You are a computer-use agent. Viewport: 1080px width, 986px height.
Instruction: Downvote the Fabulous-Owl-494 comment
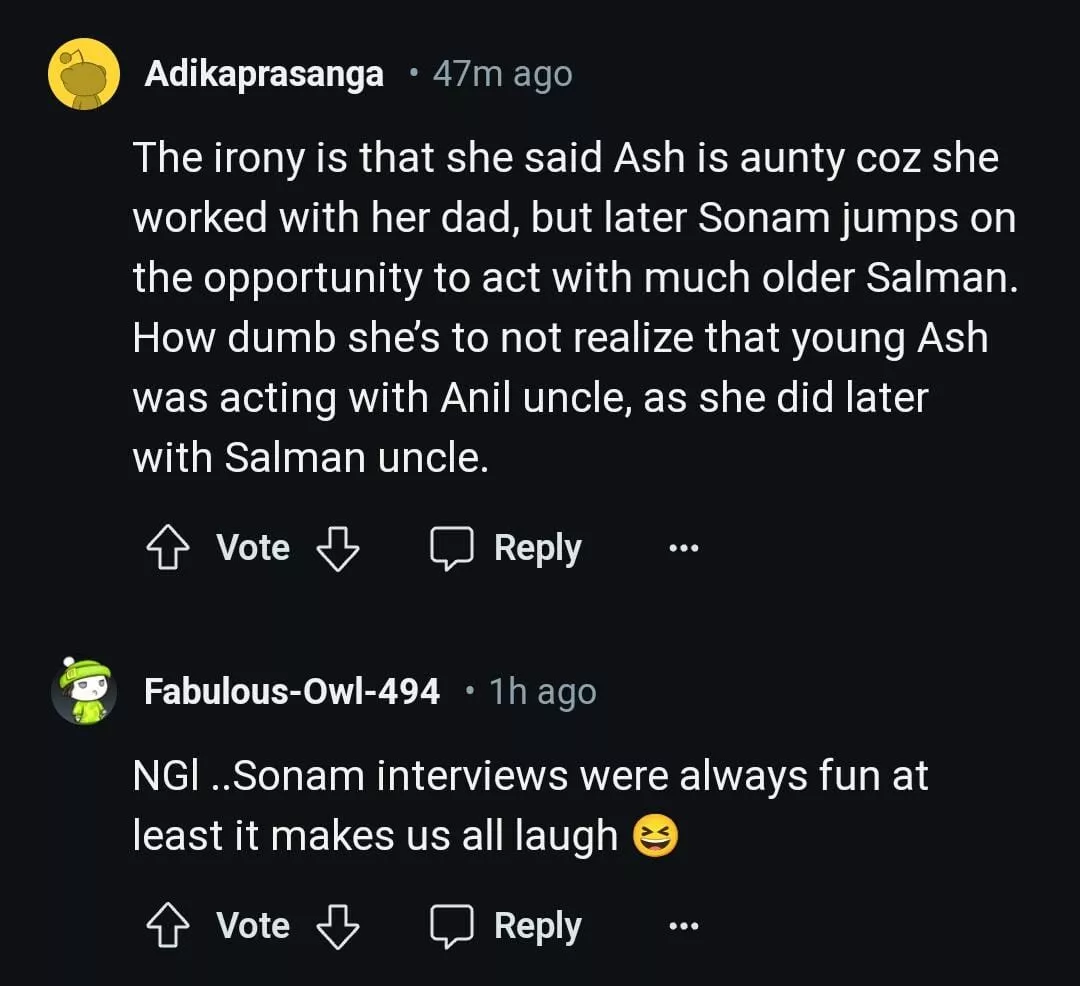(x=337, y=926)
